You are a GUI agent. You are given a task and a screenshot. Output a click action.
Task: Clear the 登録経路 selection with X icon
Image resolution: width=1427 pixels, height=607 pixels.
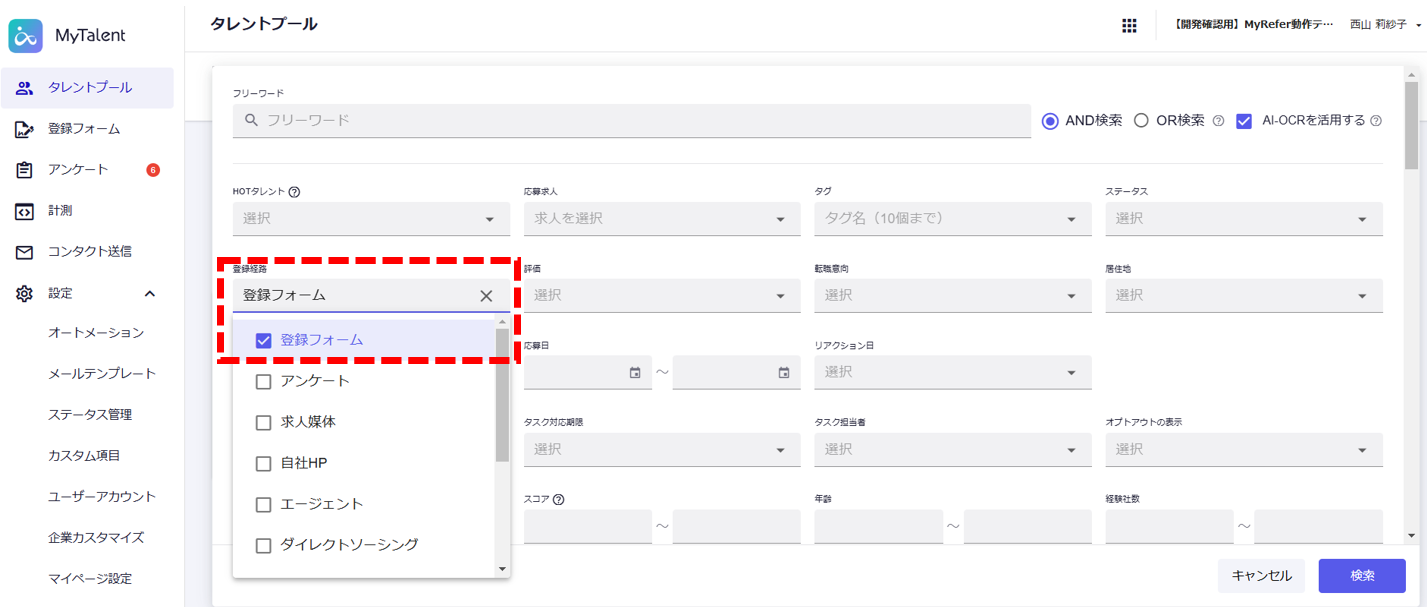486,295
